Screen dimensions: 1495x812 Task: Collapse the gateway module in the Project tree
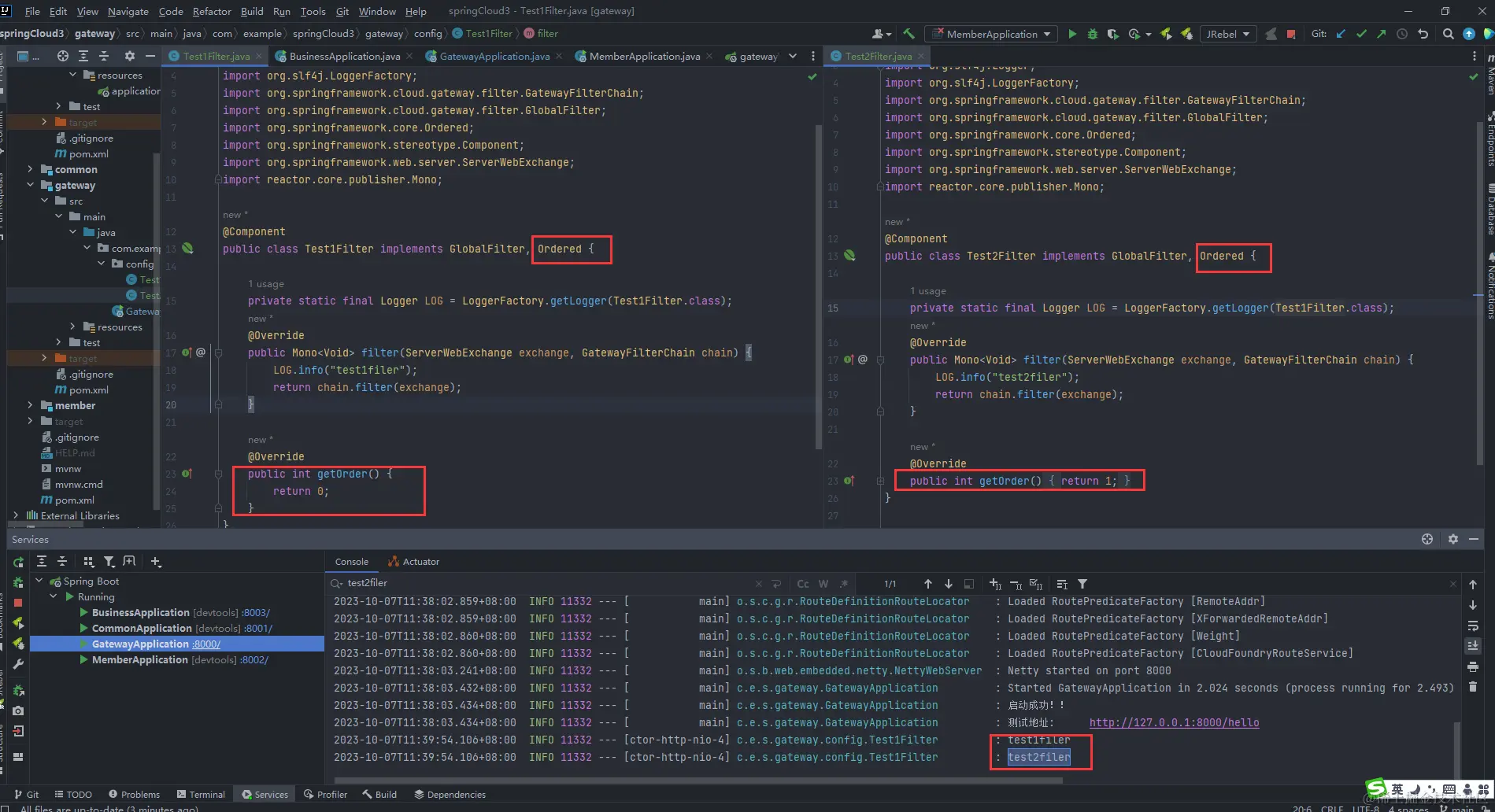click(x=31, y=185)
